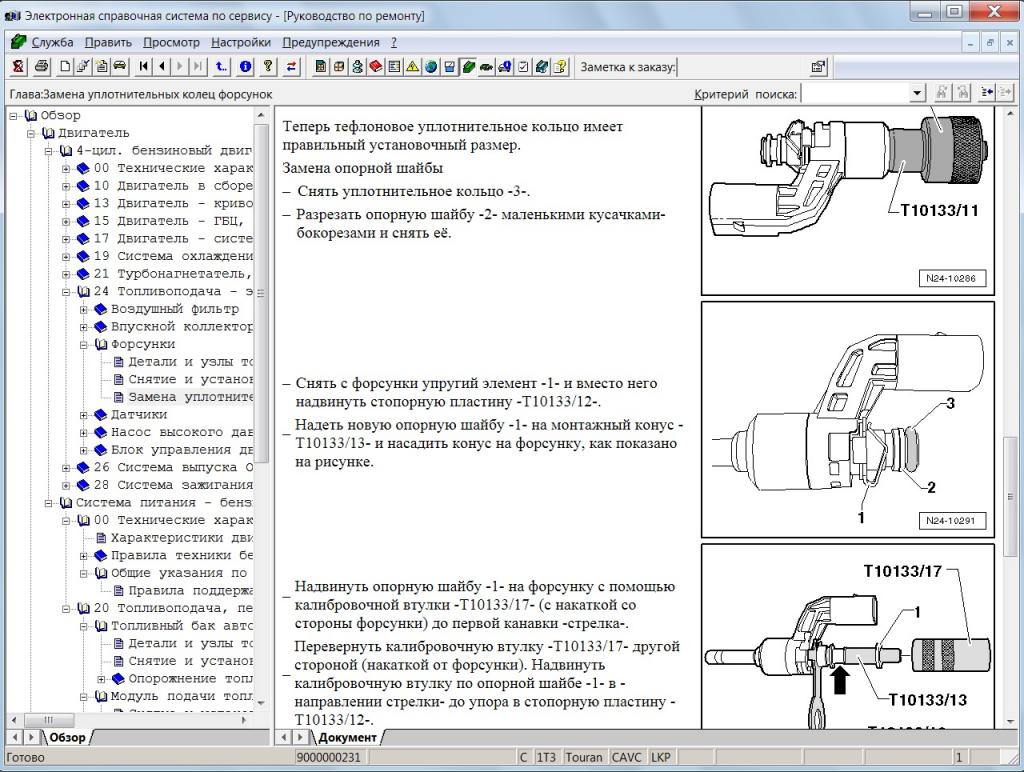
Task: Open the Настройки menu
Action: point(241,42)
